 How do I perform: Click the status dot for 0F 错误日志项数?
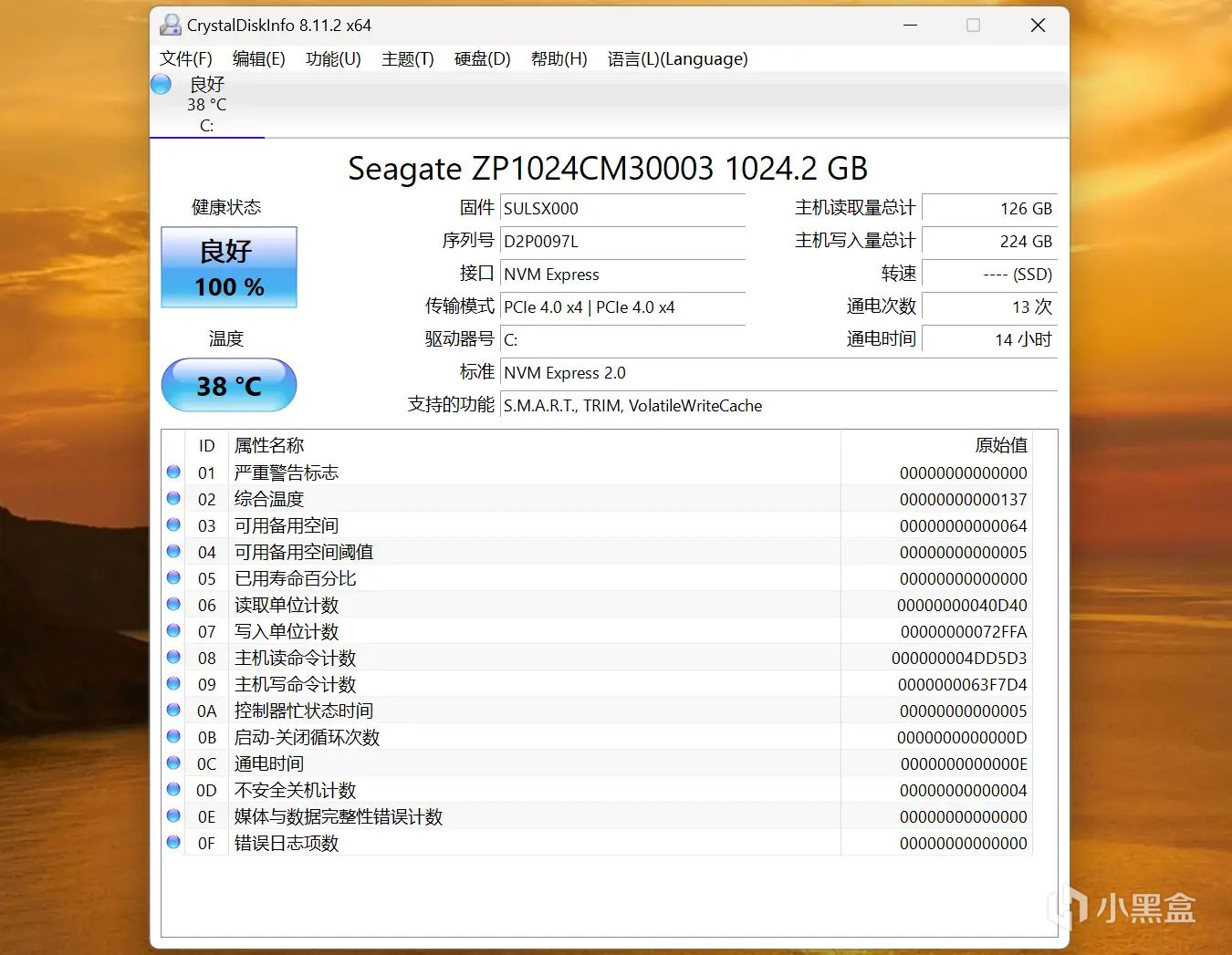(x=173, y=843)
